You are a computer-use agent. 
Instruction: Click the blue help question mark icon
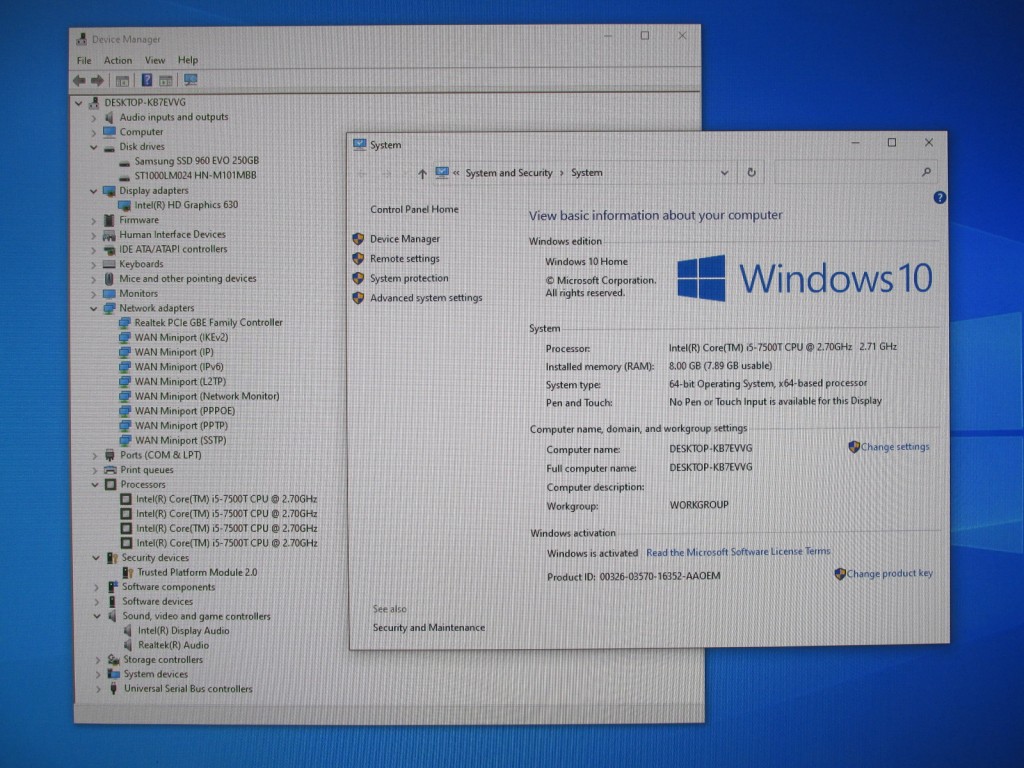[x=939, y=198]
